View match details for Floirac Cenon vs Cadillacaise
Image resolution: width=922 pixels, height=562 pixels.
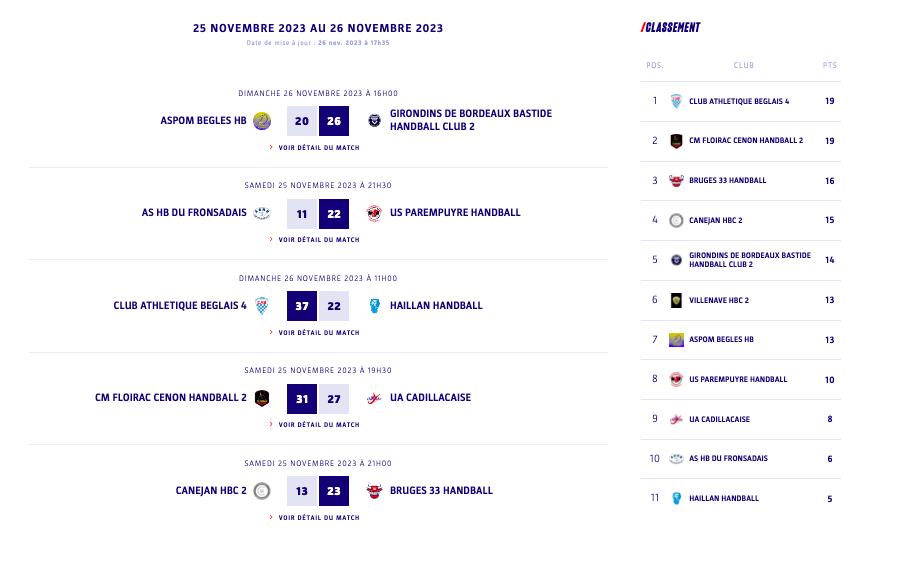(x=318, y=425)
